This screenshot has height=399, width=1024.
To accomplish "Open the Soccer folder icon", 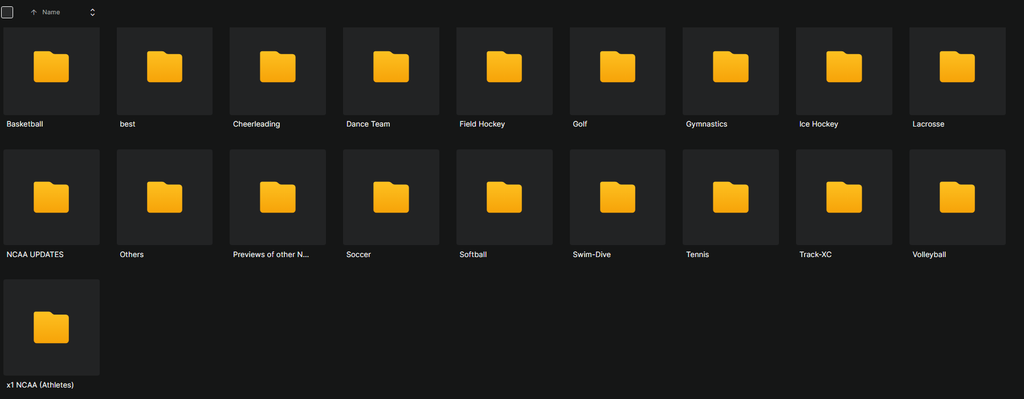I will [391, 197].
